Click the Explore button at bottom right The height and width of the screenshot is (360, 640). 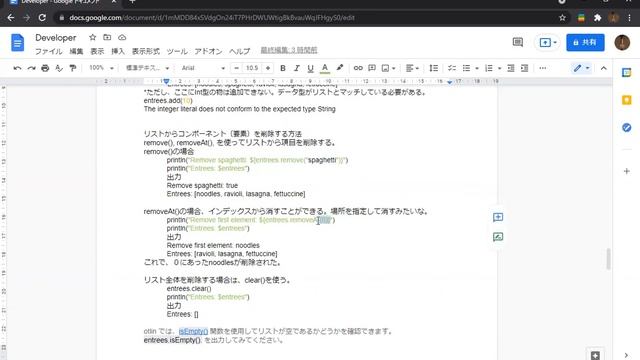coord(595,355)
